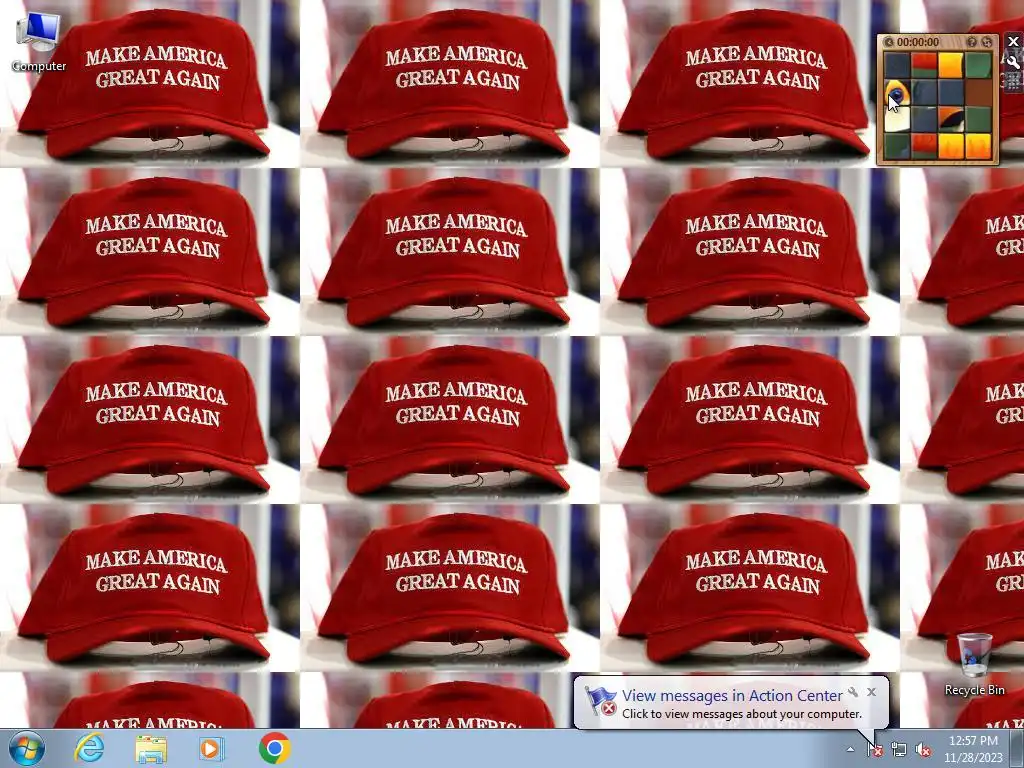Click the Action Center flag tray icon
This screenshot has width=1024, height=768.
tap(875, 750)
